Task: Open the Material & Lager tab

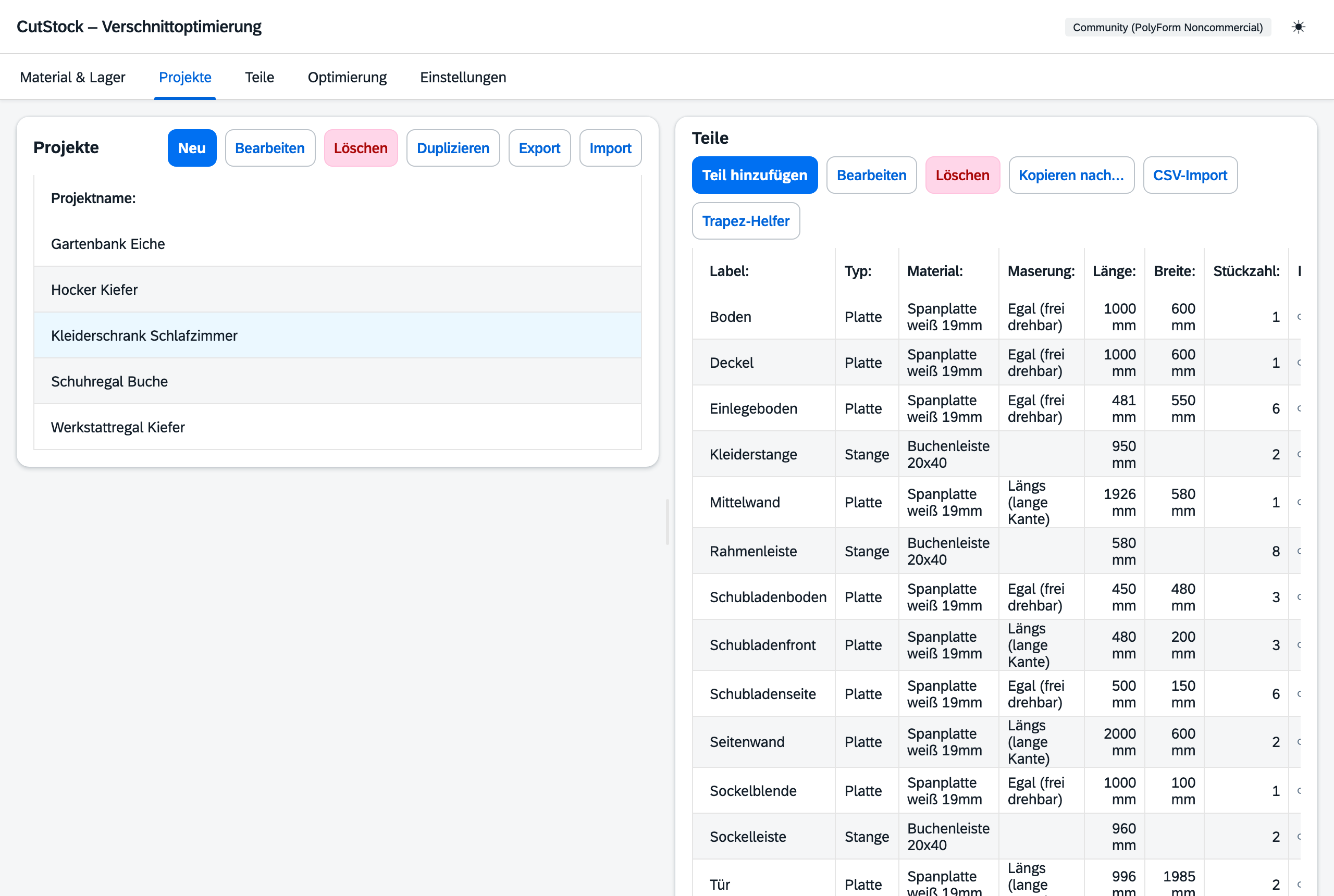Action: 72,77
